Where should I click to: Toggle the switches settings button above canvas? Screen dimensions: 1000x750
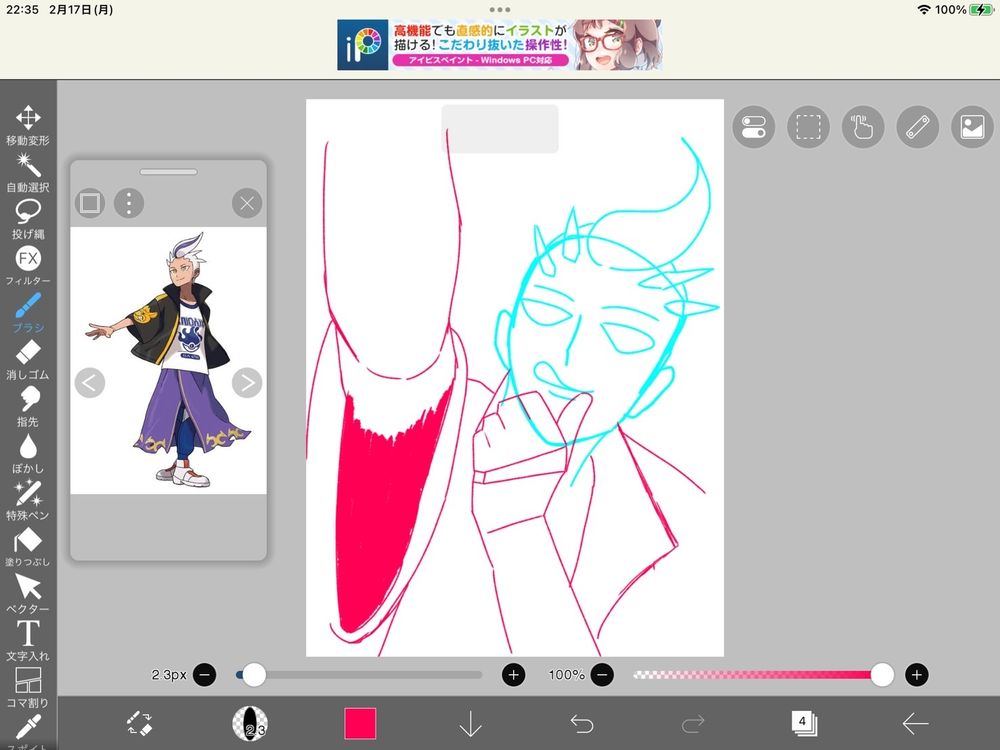click(753, 127)
